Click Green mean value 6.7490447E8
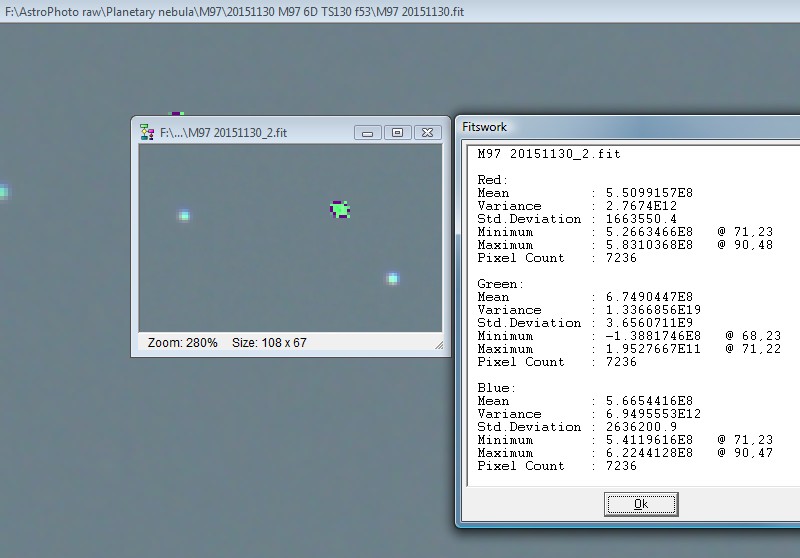 click(x=649, y=297)
